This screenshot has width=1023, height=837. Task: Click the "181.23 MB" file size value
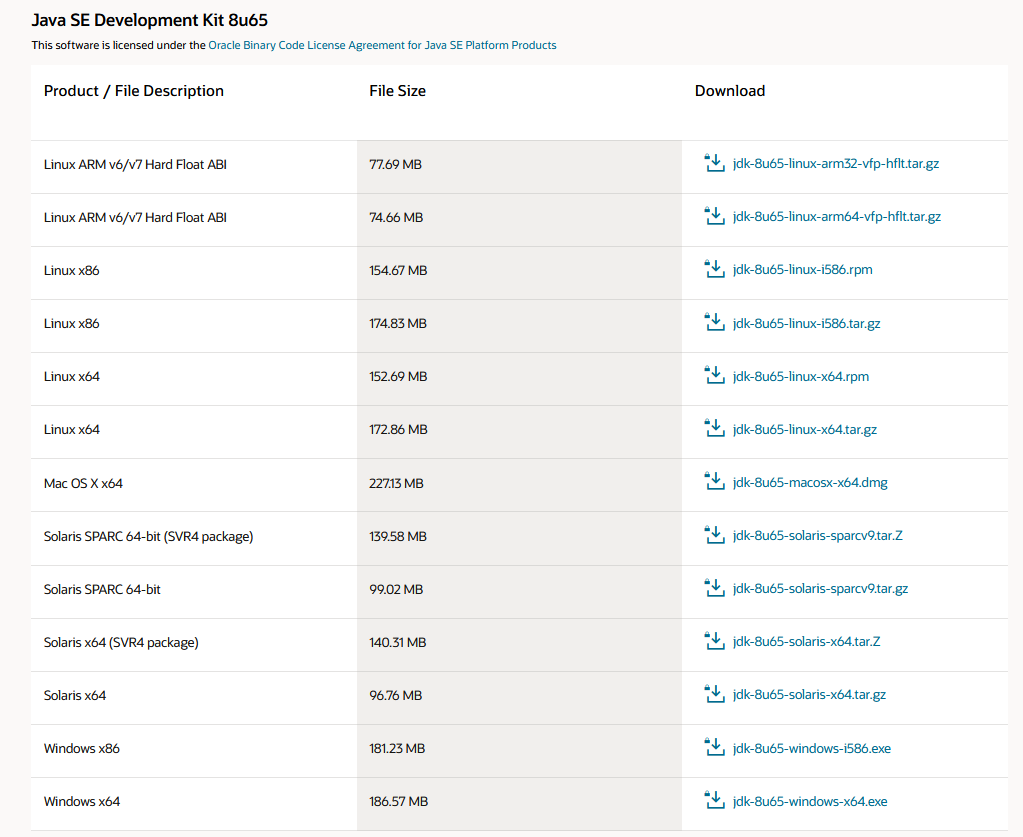click(397, 748)
